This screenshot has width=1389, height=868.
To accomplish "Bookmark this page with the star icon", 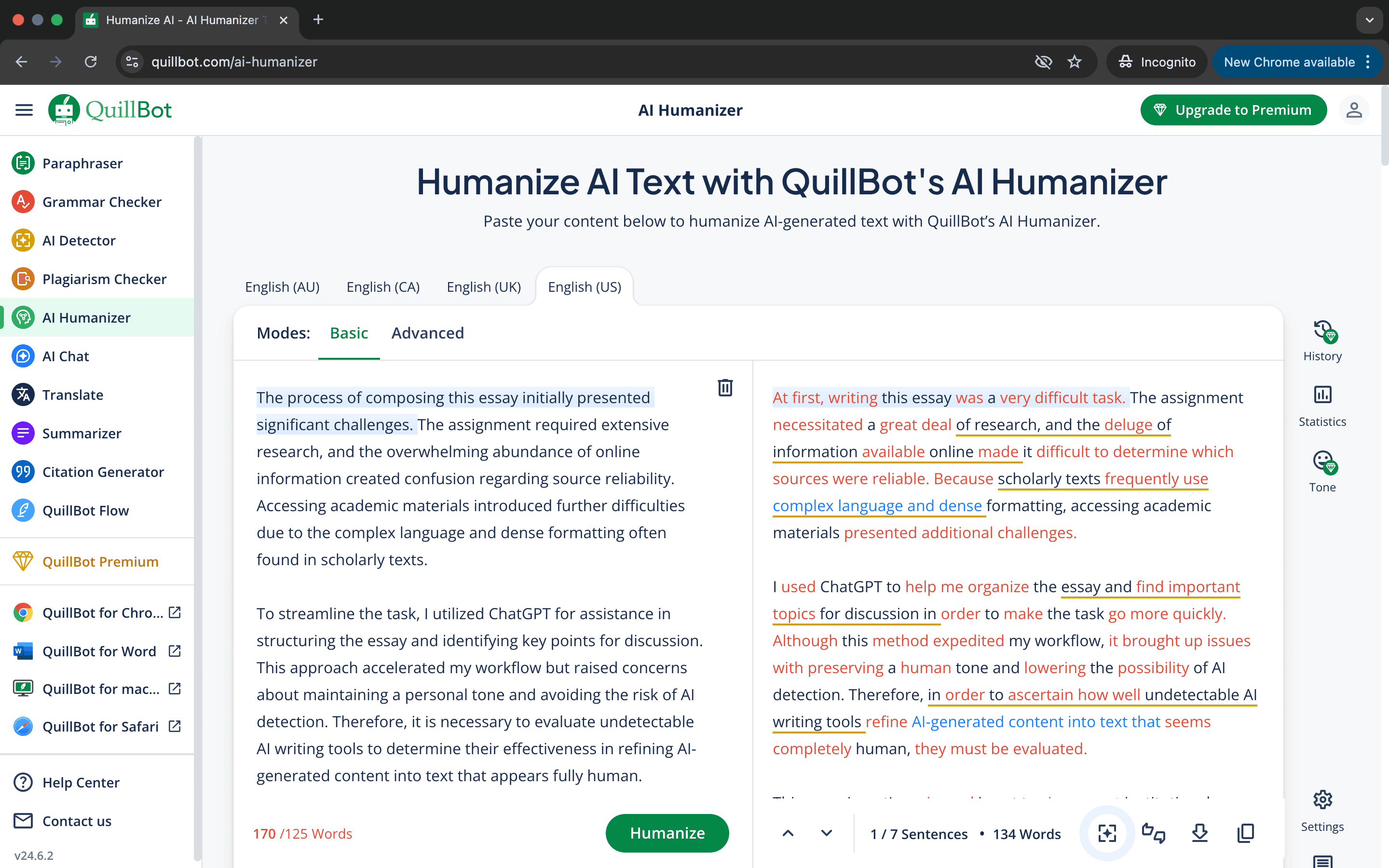I will (x=1075, y=62).
